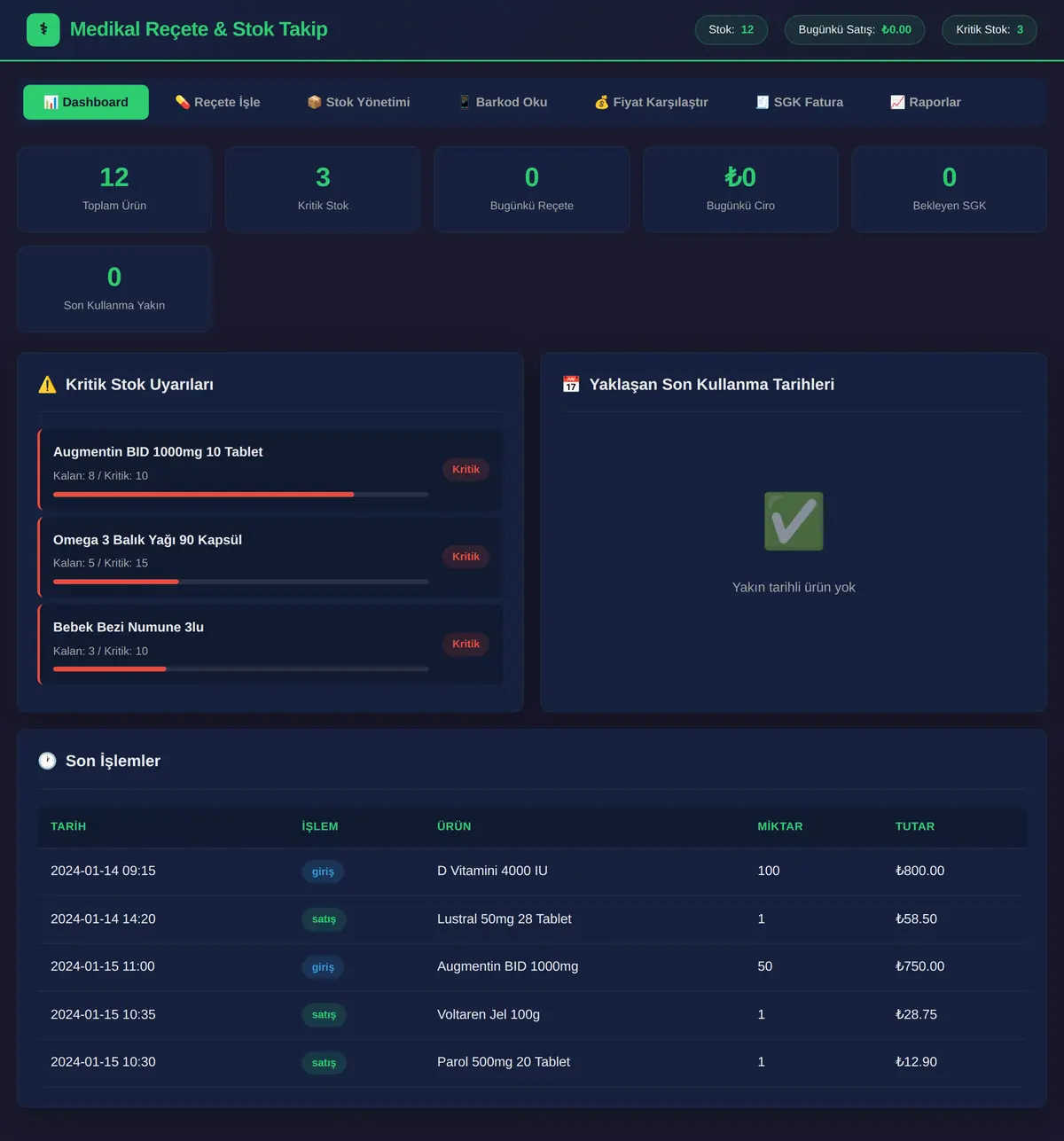1064x1141 pixels.
Task: Click the satış badge in Voltaren Jel row
Action: (x=324, y=1014)
